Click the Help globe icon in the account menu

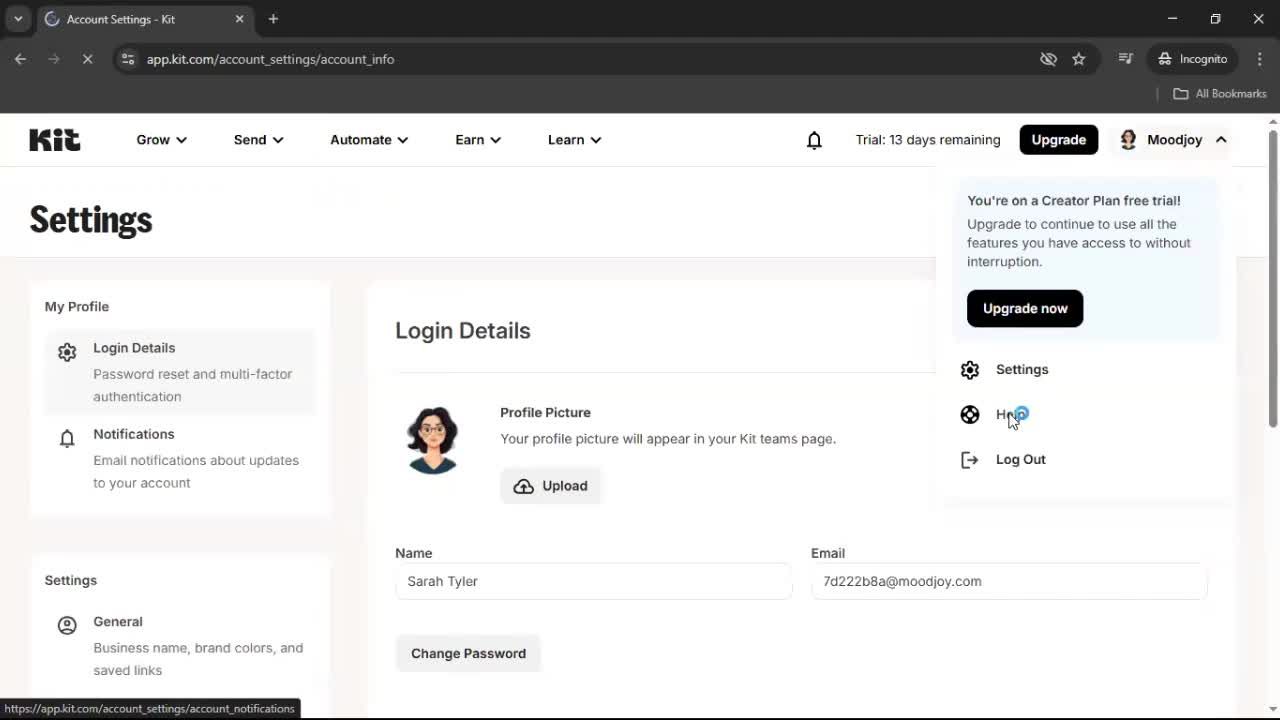coord(969,414)
